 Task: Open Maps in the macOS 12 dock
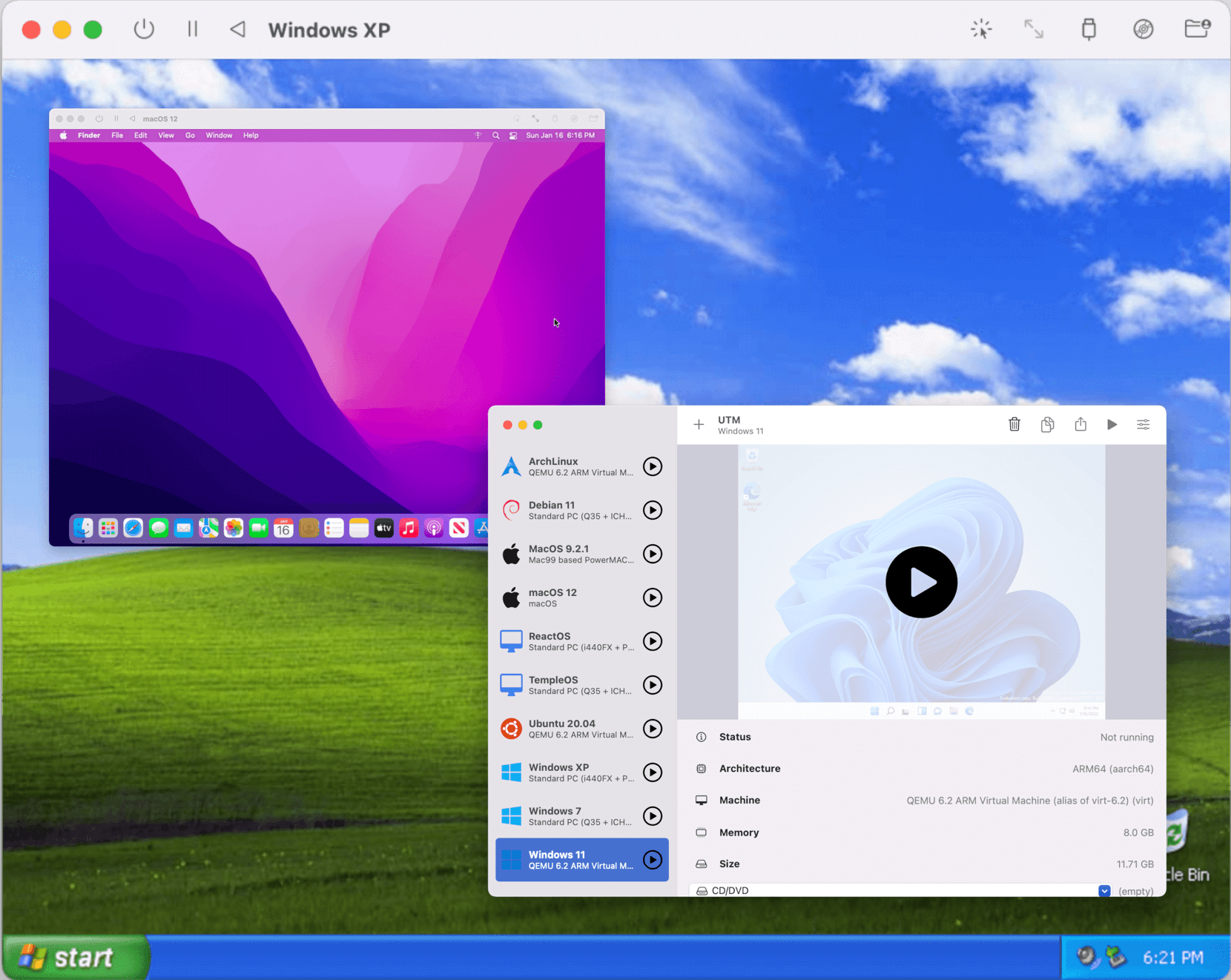(208, 528)
